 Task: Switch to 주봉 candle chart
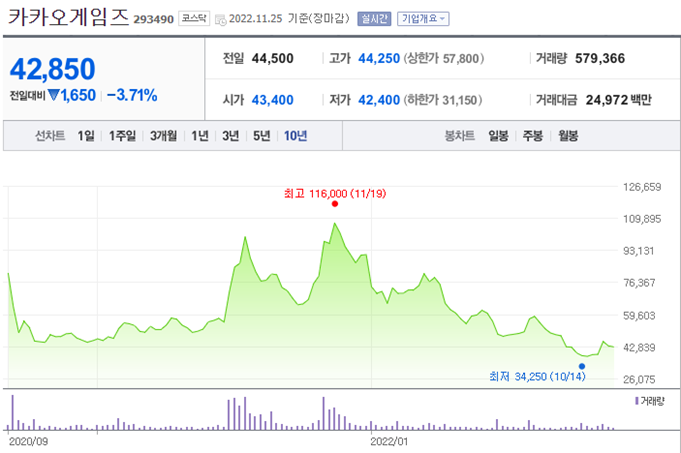coord(532,136)
